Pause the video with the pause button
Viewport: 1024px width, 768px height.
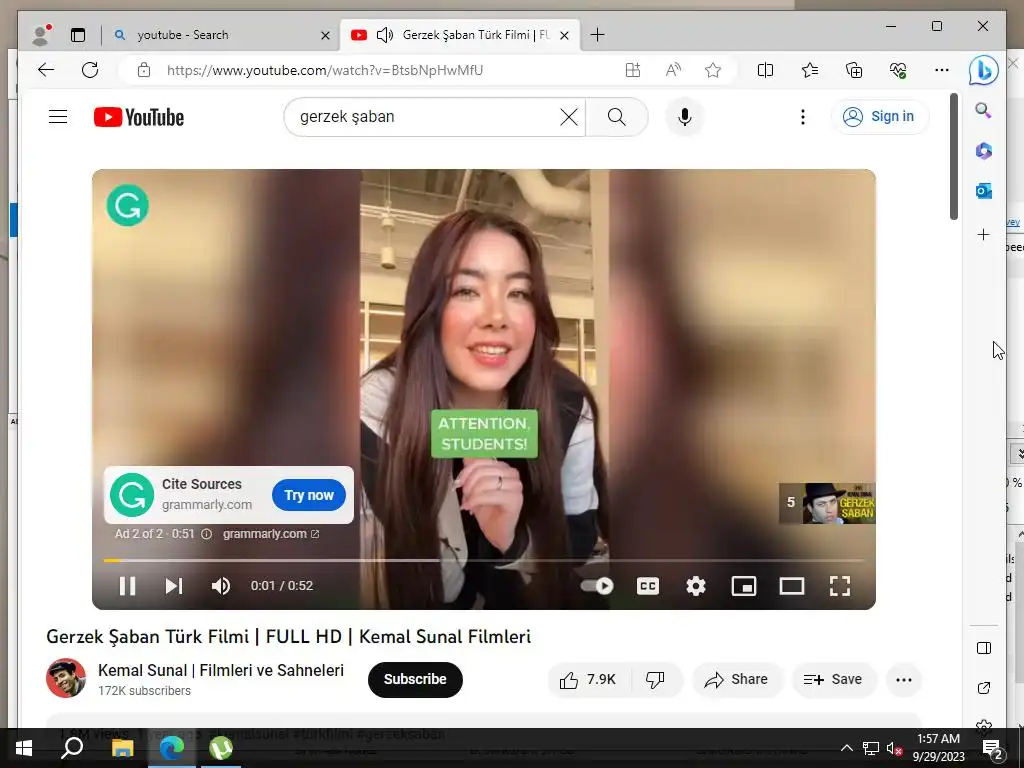click(127, 586)
